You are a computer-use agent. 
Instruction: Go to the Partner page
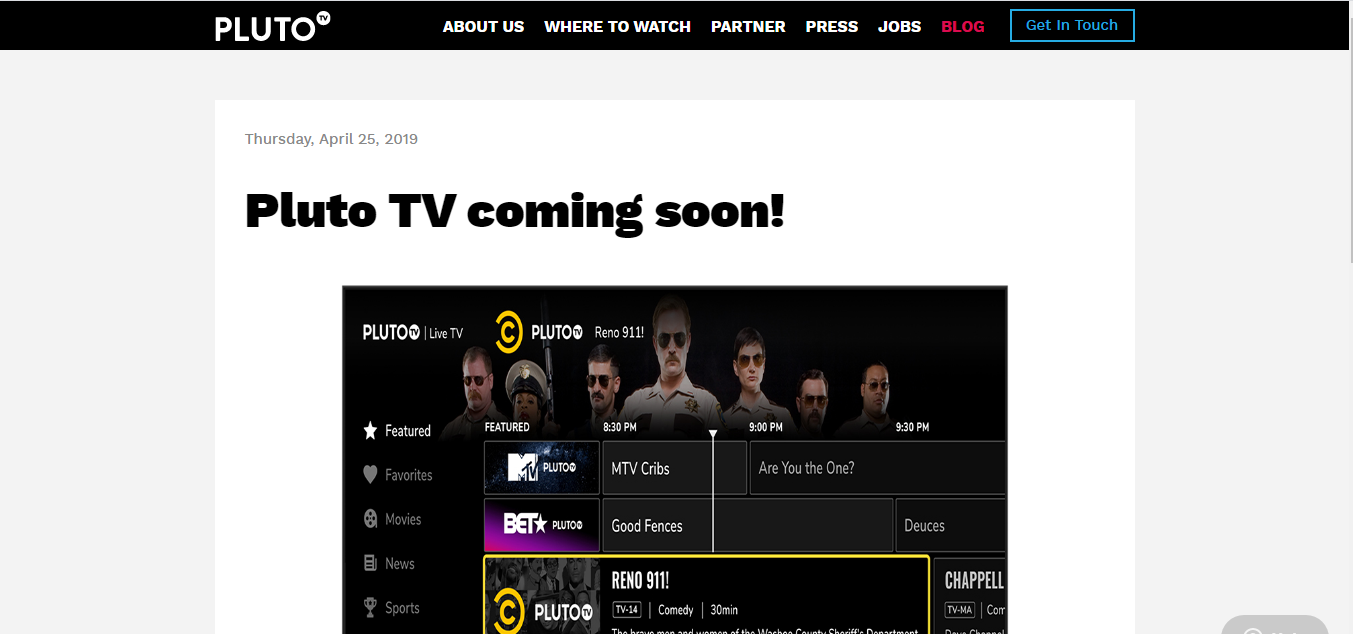(x=748, y=27)
